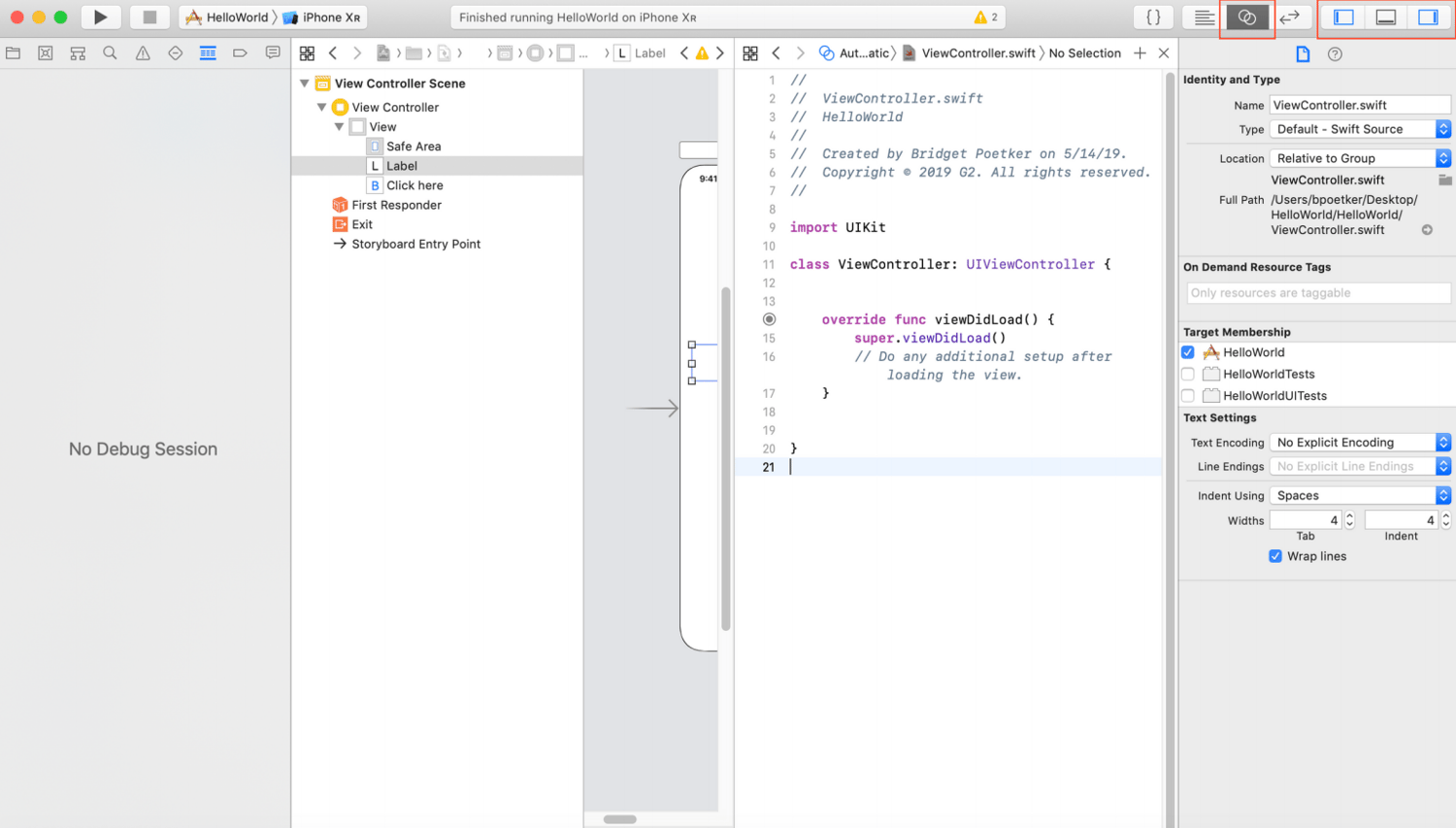Run the HelloWorld app
Viewport: 1456px width, 828px height.
pyautogui.click(x=101, y=17)
